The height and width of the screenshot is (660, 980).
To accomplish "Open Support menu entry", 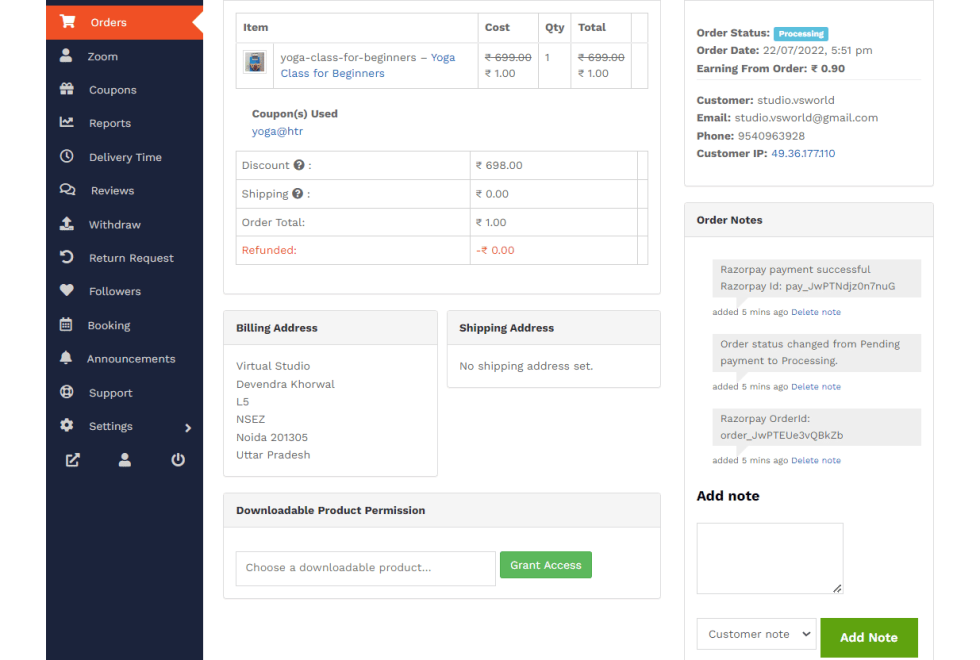I will click(124, 392).
